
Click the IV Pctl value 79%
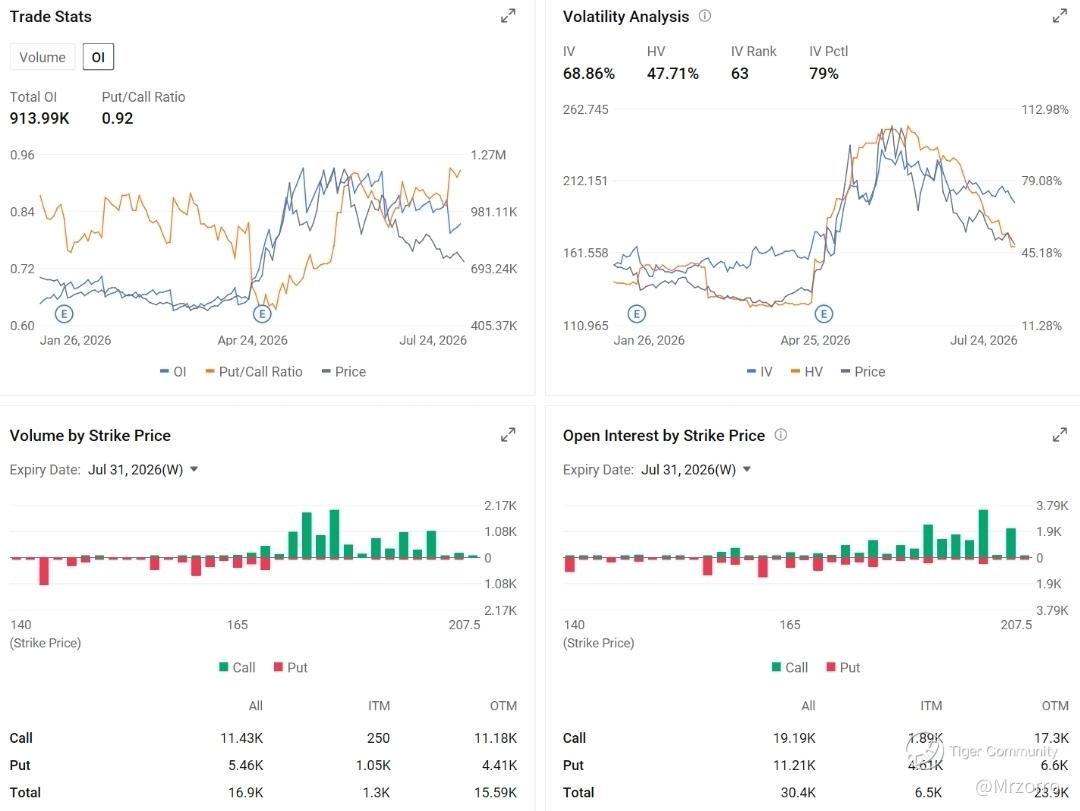tap(824, 74)
